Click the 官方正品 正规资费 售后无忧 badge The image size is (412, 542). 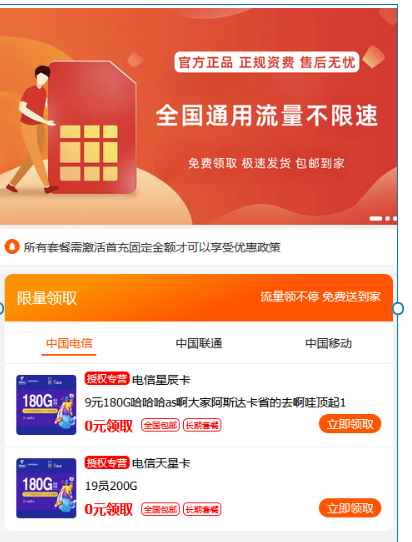267,62
